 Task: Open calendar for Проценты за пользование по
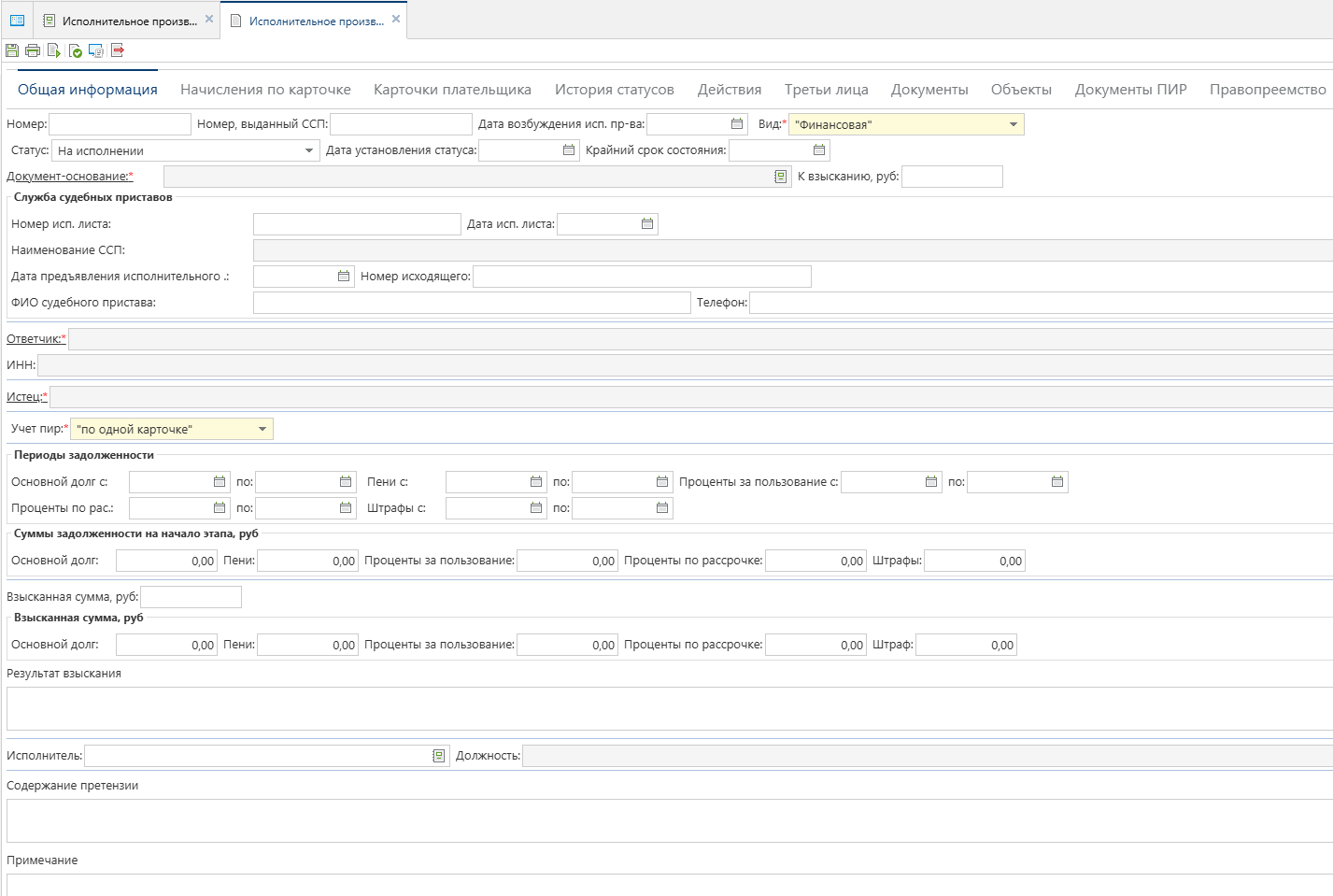pos(1057,482)
